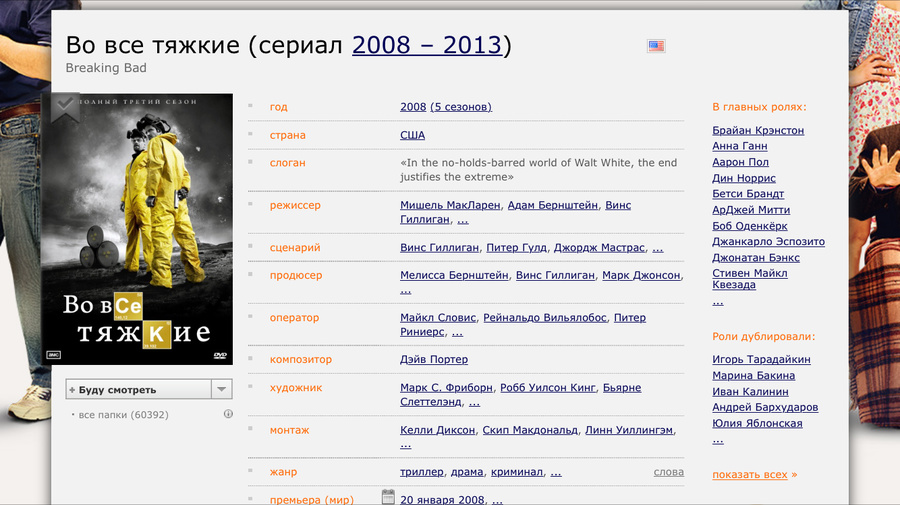Open actor Аарон Пол
900x505 pixels.
pos(740,162)
